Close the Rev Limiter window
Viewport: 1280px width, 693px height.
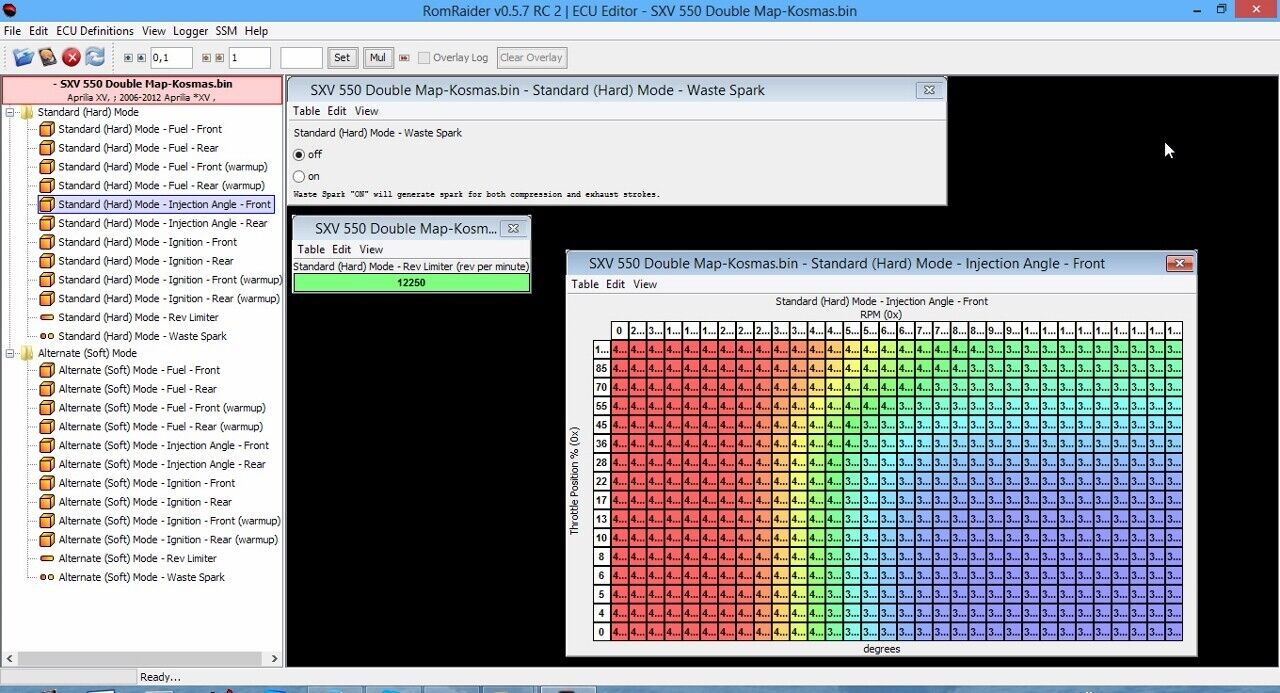[x=513, y=228]
